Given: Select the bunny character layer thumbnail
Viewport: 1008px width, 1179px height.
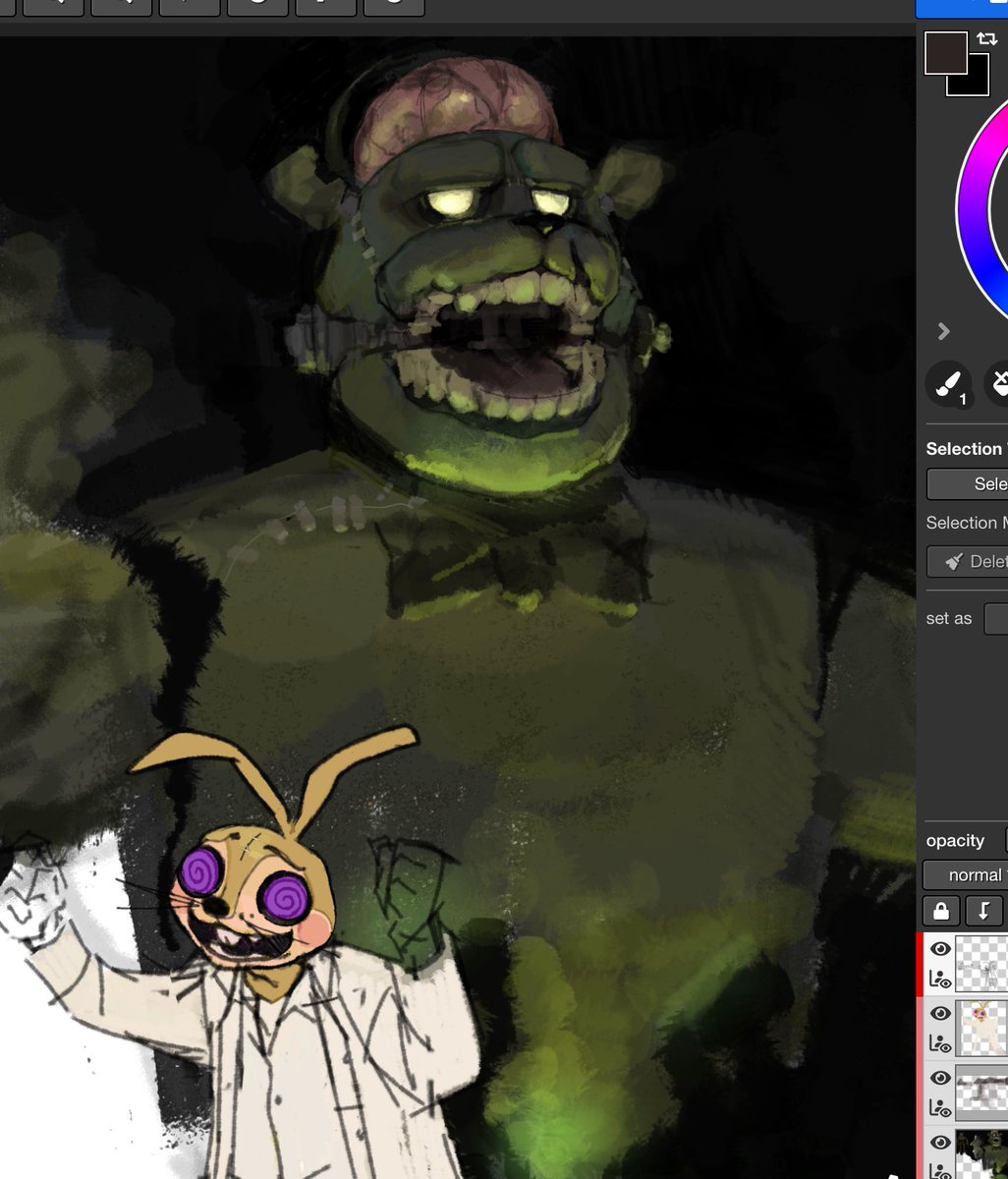Looking at the screenshot, I should (x=981, y=1028).
